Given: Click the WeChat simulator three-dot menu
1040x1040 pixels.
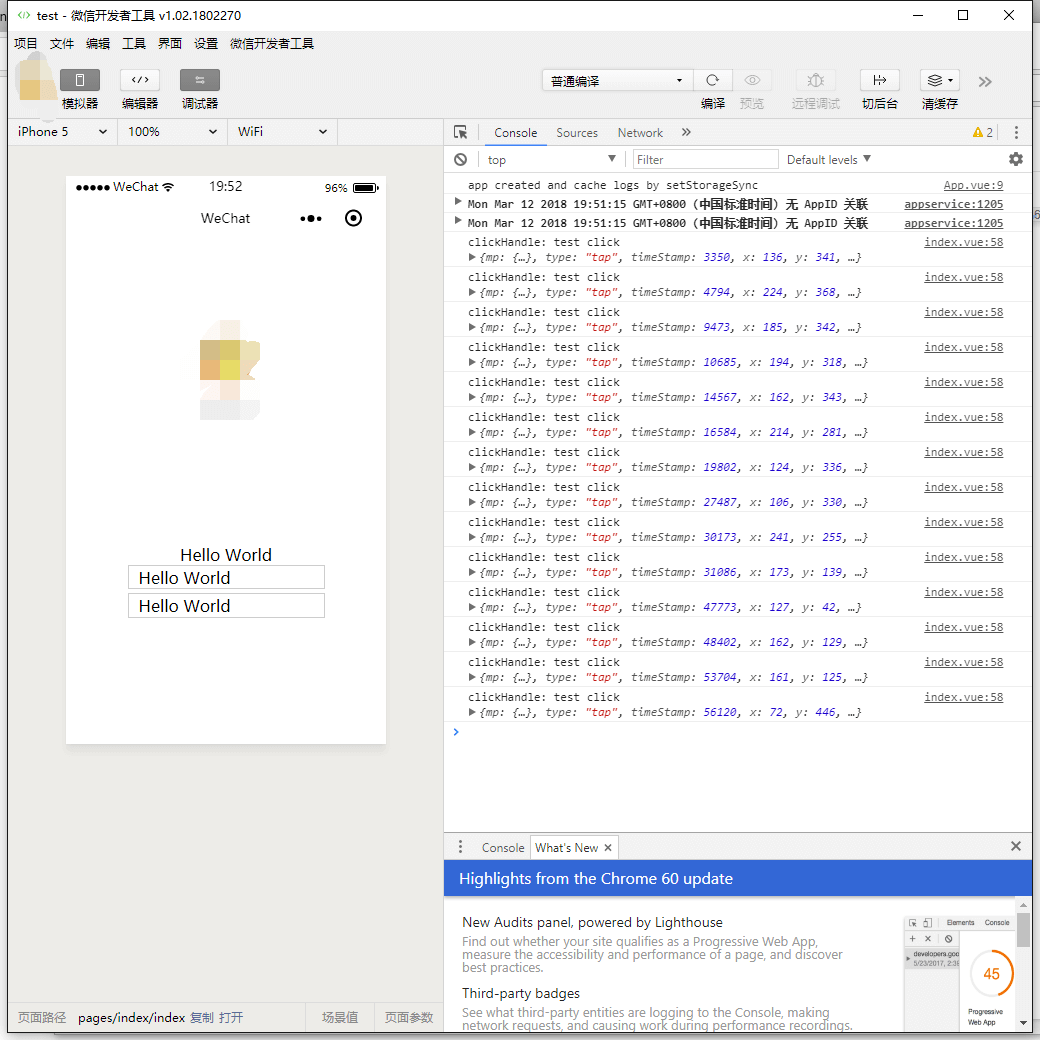Looking at the screenshot, I should coord(310,218).
